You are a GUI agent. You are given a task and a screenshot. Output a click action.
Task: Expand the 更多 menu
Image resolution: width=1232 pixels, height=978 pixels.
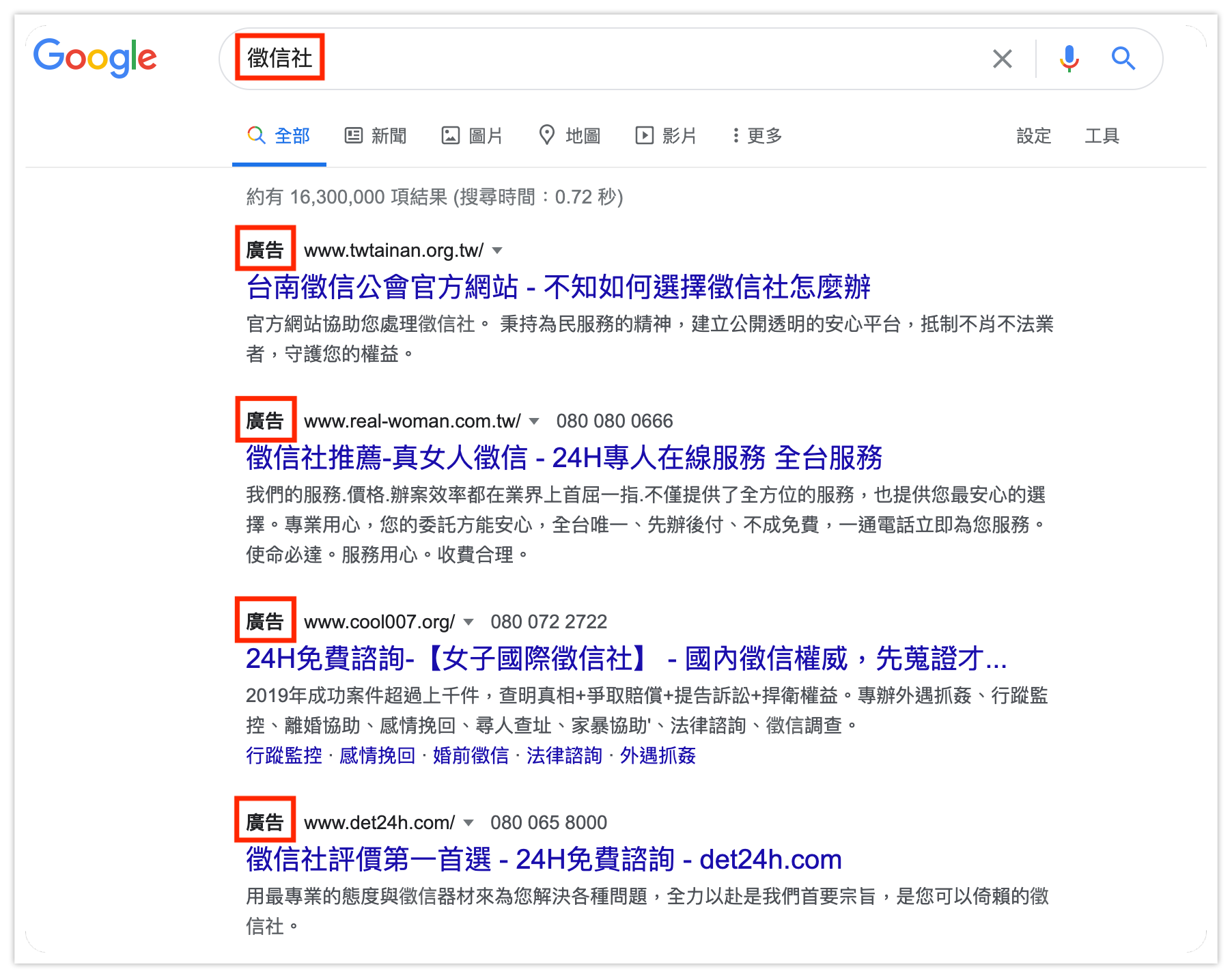point(757,136)
